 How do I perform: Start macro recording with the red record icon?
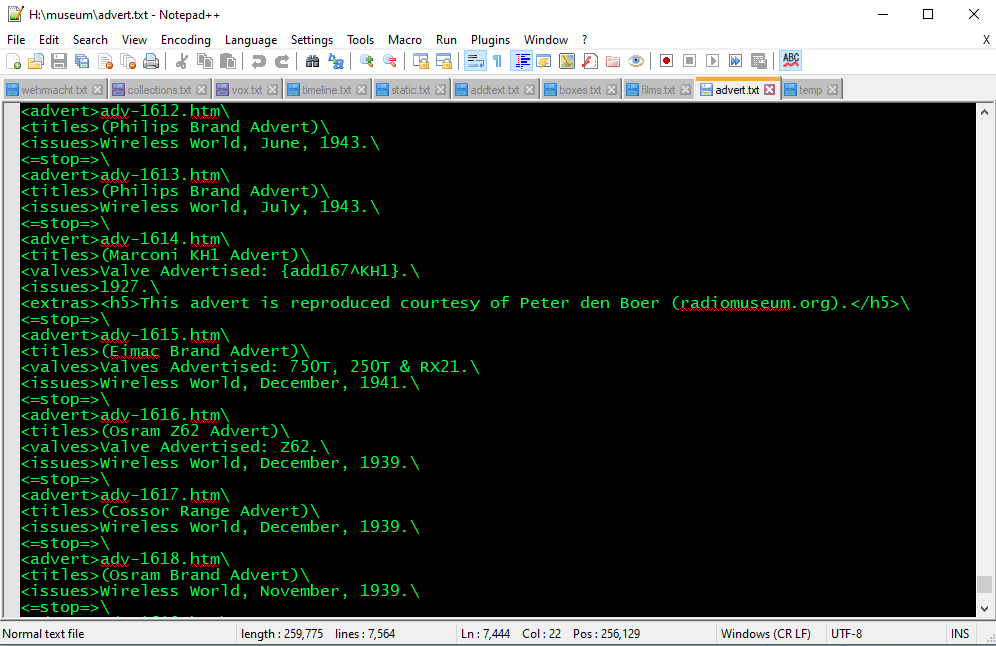point(666,61)
